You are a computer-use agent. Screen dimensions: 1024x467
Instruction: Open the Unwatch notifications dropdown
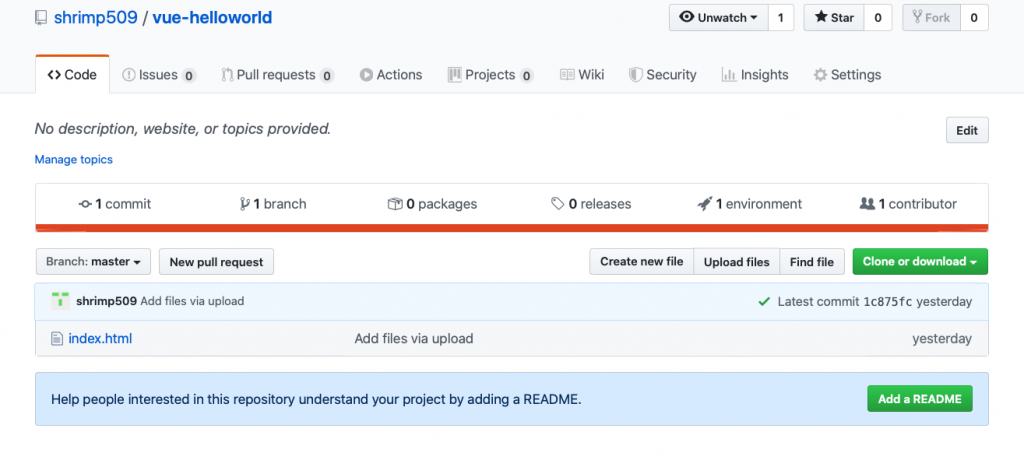click(718, 18)
